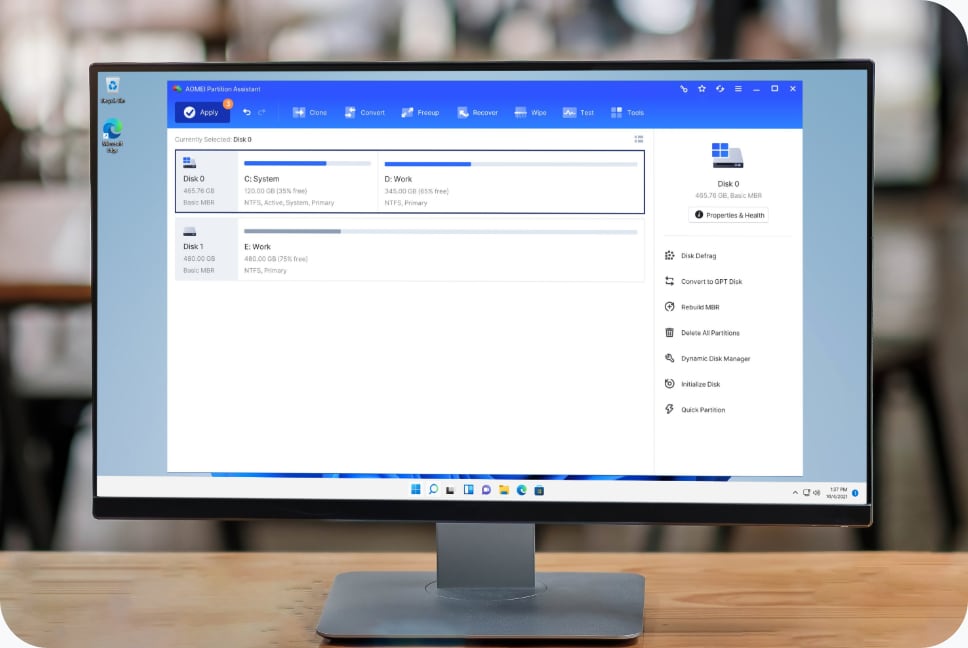968x648 pixels.
Task: Open Properties & Health for Disk 0
Action: (x=728, y=215)
